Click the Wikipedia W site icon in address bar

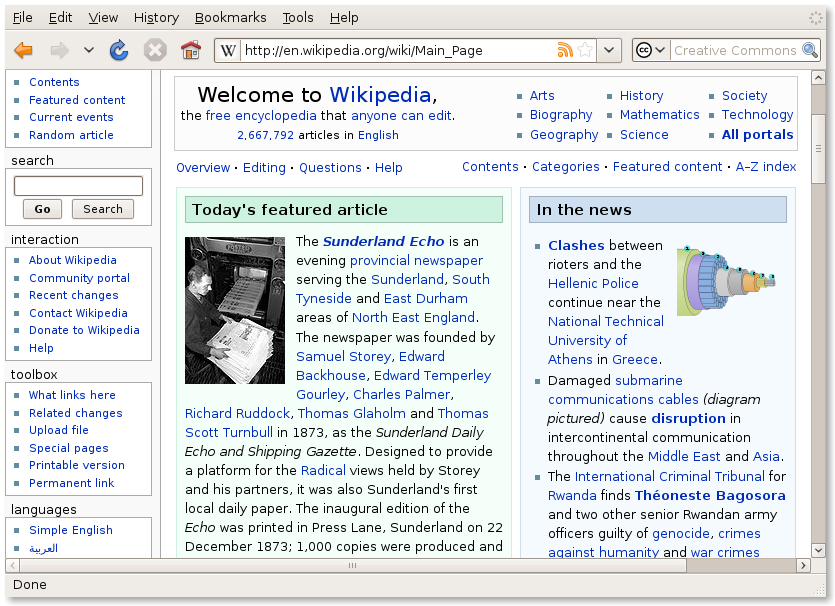tap(228, 51)
